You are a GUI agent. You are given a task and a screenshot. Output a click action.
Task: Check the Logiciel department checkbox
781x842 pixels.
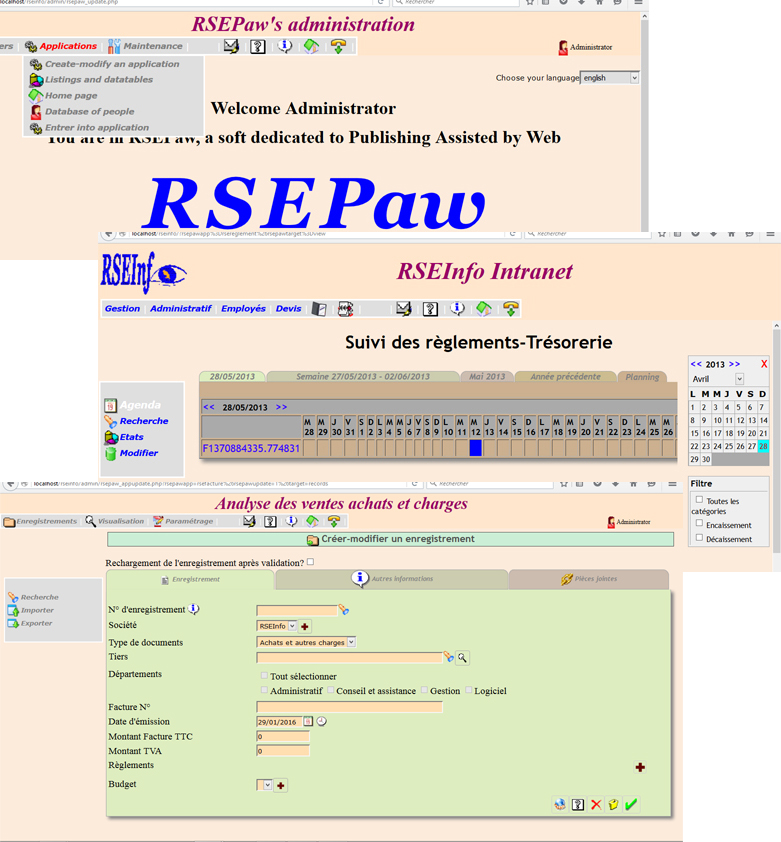click(x=468, y=689)
